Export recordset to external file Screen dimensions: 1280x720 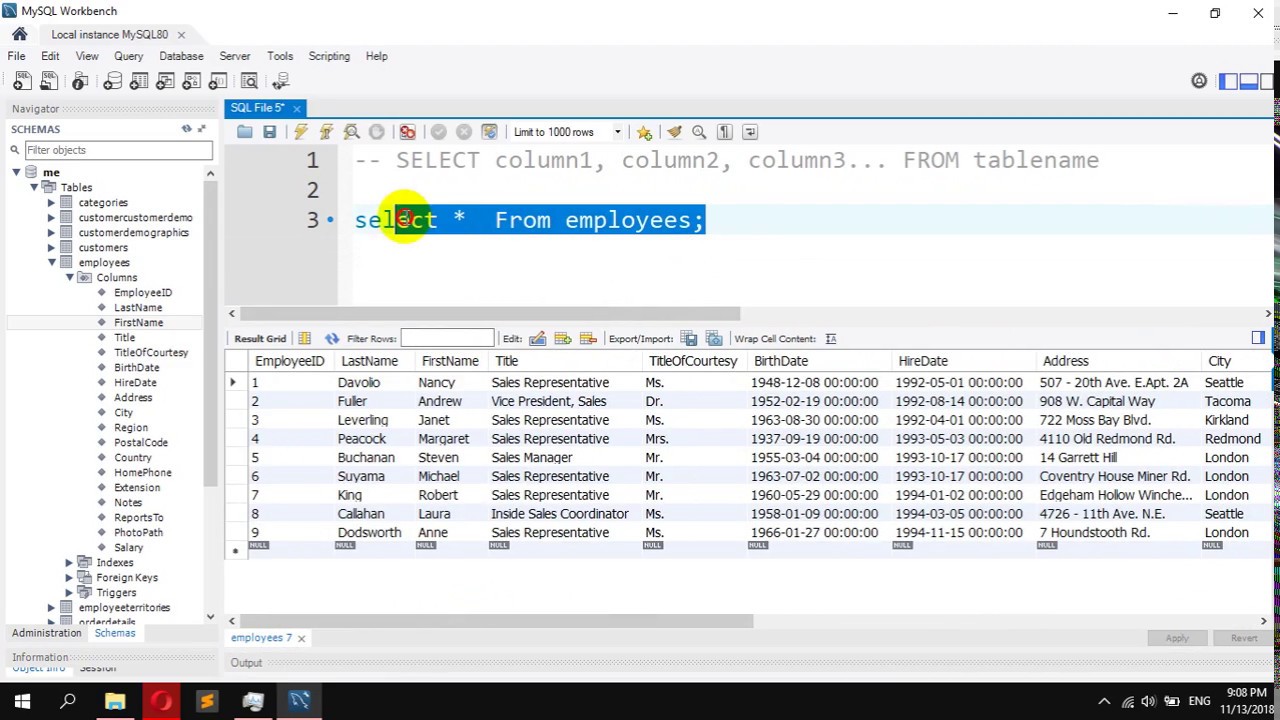pos(689,339)
